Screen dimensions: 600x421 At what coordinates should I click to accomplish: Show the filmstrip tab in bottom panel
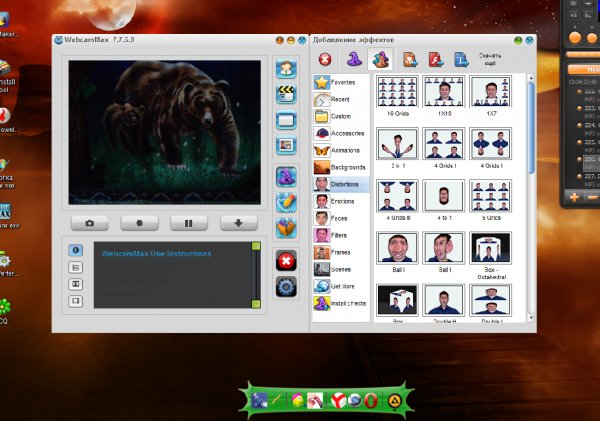point(75,301)
